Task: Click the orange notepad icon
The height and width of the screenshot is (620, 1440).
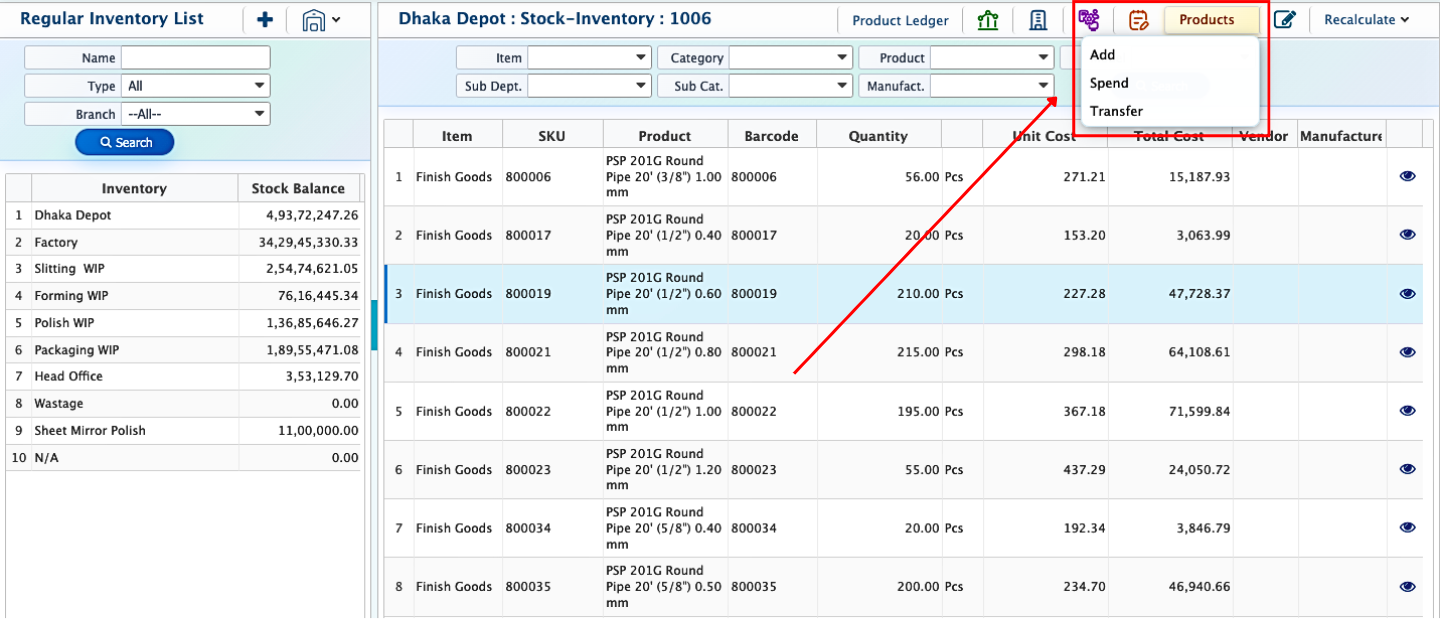Action: point(1138,20)
